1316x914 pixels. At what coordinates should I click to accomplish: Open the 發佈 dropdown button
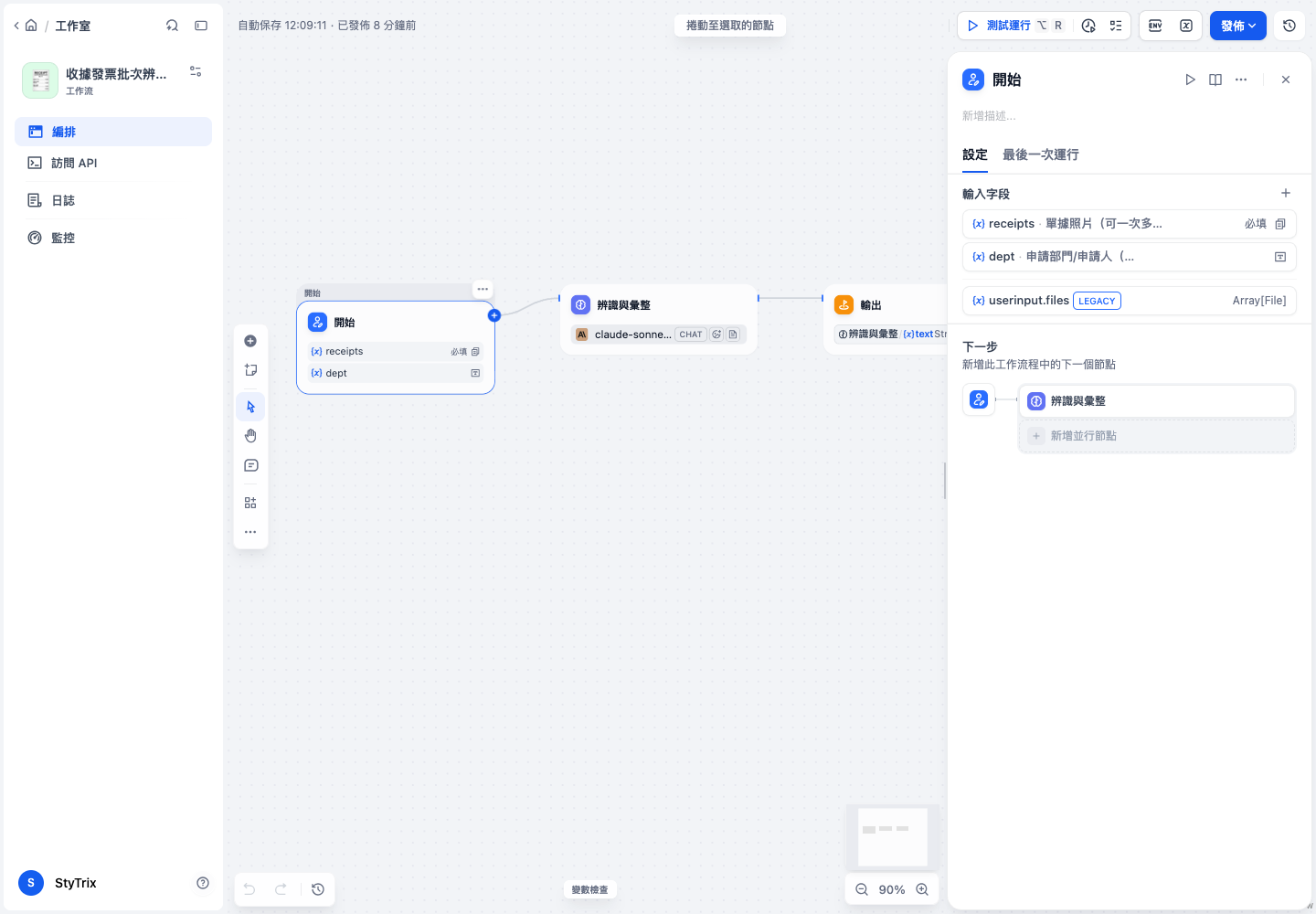tap(1238, 26)
